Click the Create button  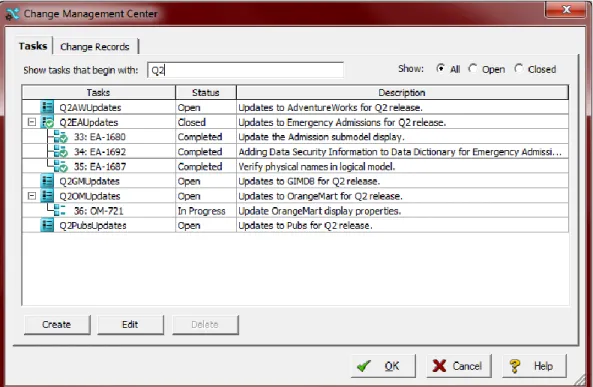coord(57,325)
